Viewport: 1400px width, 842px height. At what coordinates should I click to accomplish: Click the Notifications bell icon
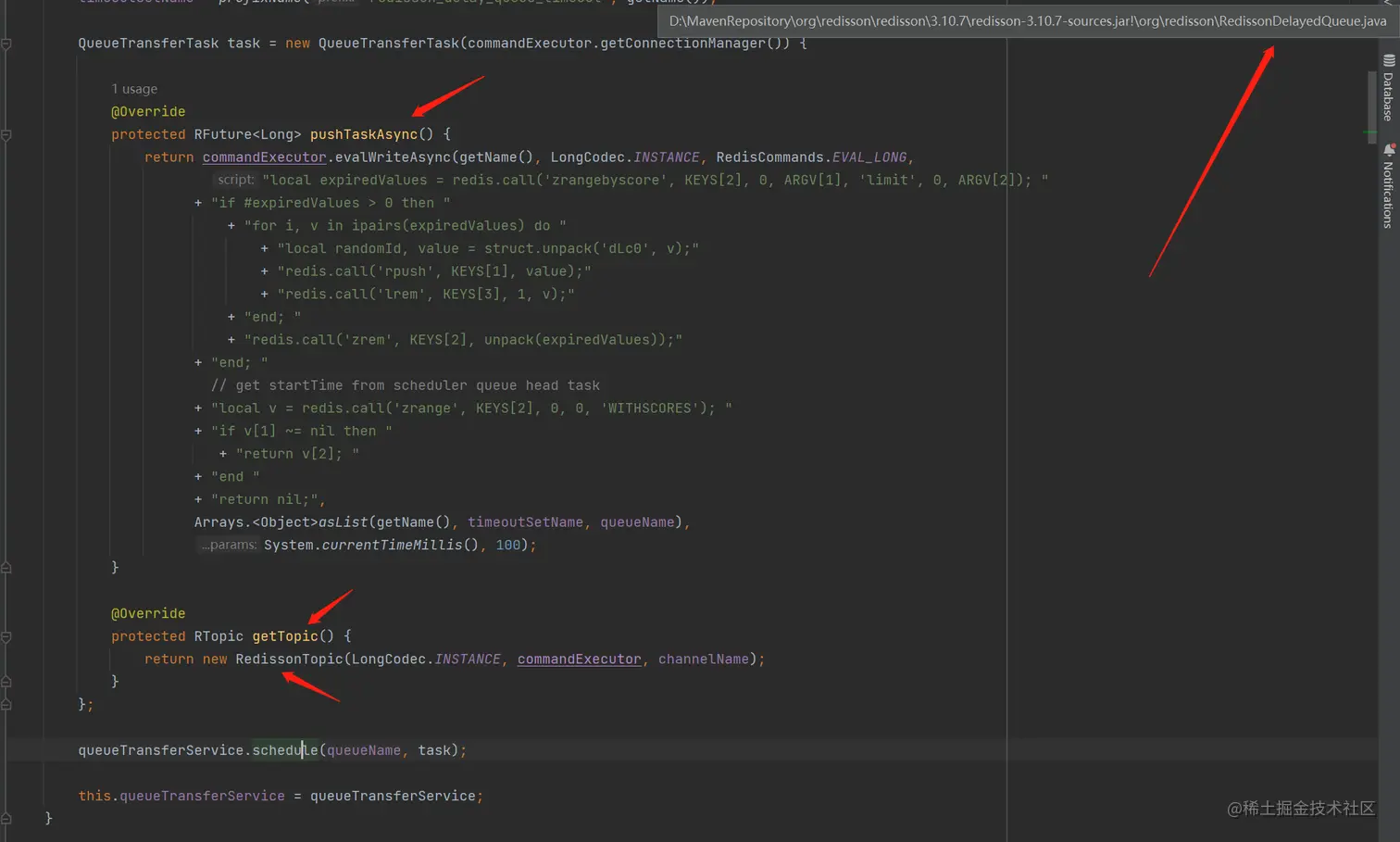(x=1388, y=149)
